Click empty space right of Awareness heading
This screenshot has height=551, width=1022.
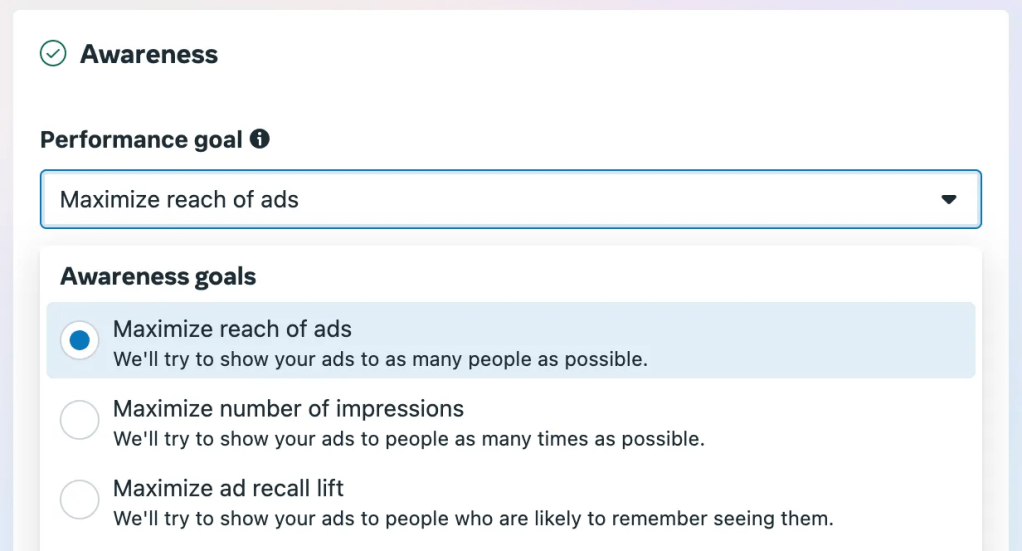pos(600,54)
